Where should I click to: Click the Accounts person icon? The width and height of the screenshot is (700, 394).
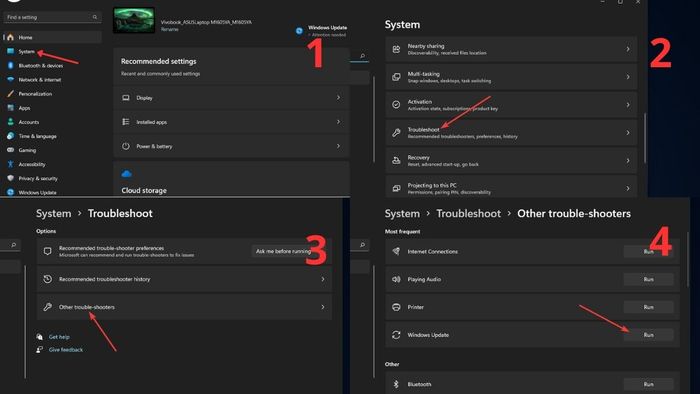[x=10, y=122]
